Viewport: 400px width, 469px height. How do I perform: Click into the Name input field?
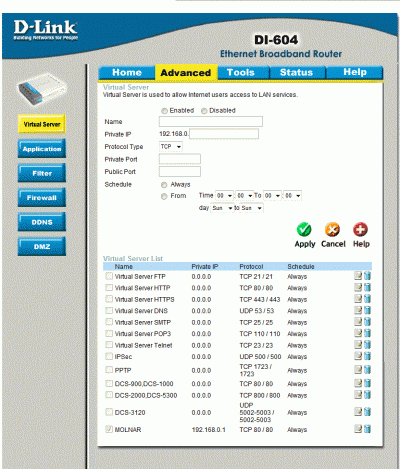211,121
